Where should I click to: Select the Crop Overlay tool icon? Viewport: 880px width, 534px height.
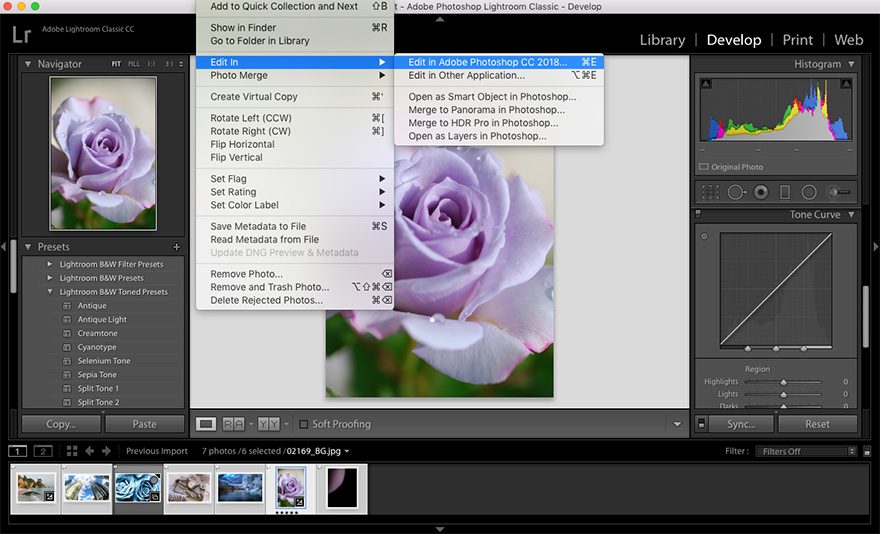tap(711, 192)
